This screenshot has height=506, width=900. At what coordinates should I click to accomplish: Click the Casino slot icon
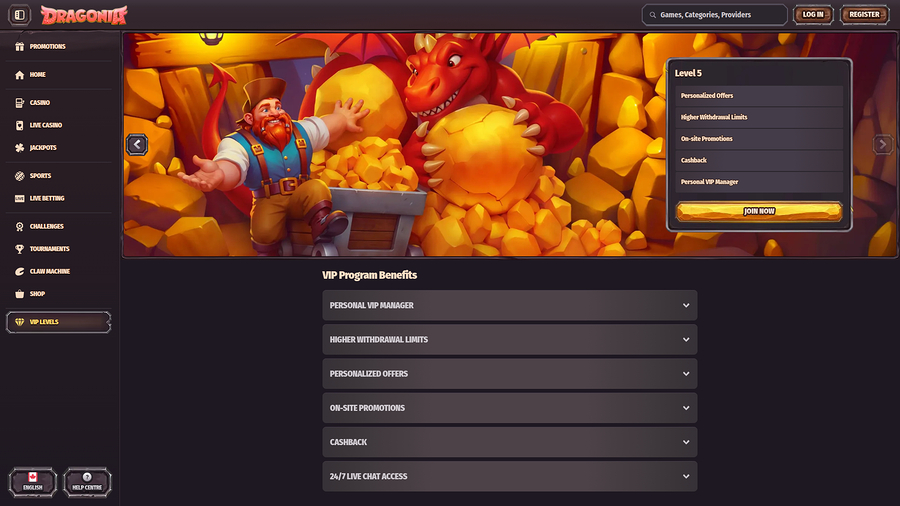[20, 103]
